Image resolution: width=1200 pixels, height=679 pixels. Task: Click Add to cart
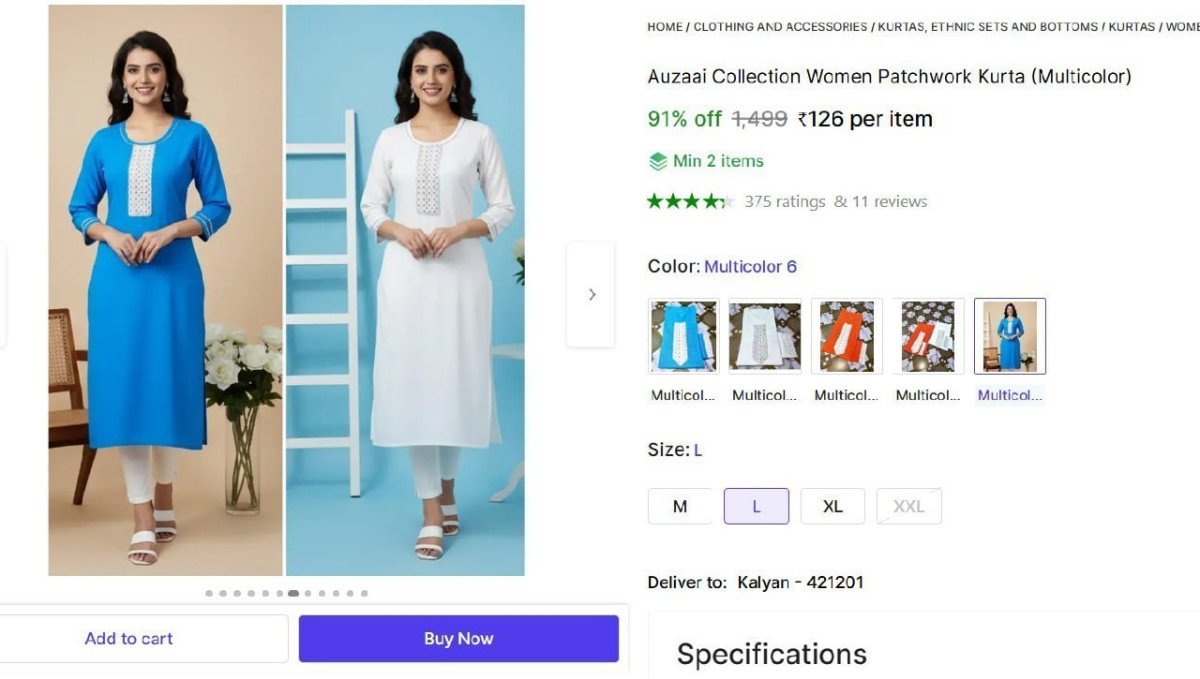(129, 638)
